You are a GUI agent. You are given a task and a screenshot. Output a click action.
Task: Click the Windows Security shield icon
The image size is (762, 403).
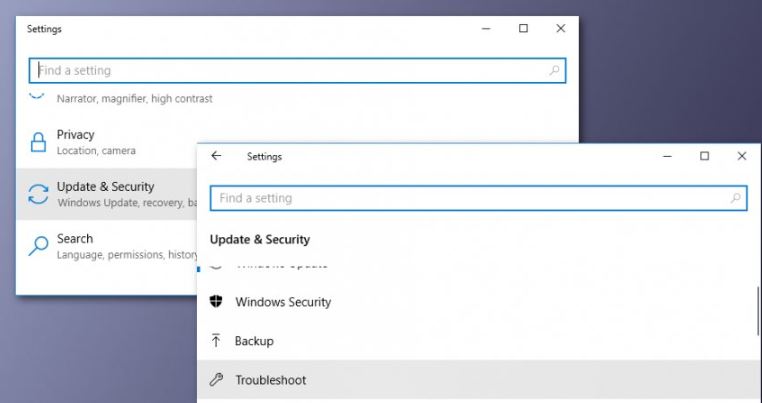point(216,301)
